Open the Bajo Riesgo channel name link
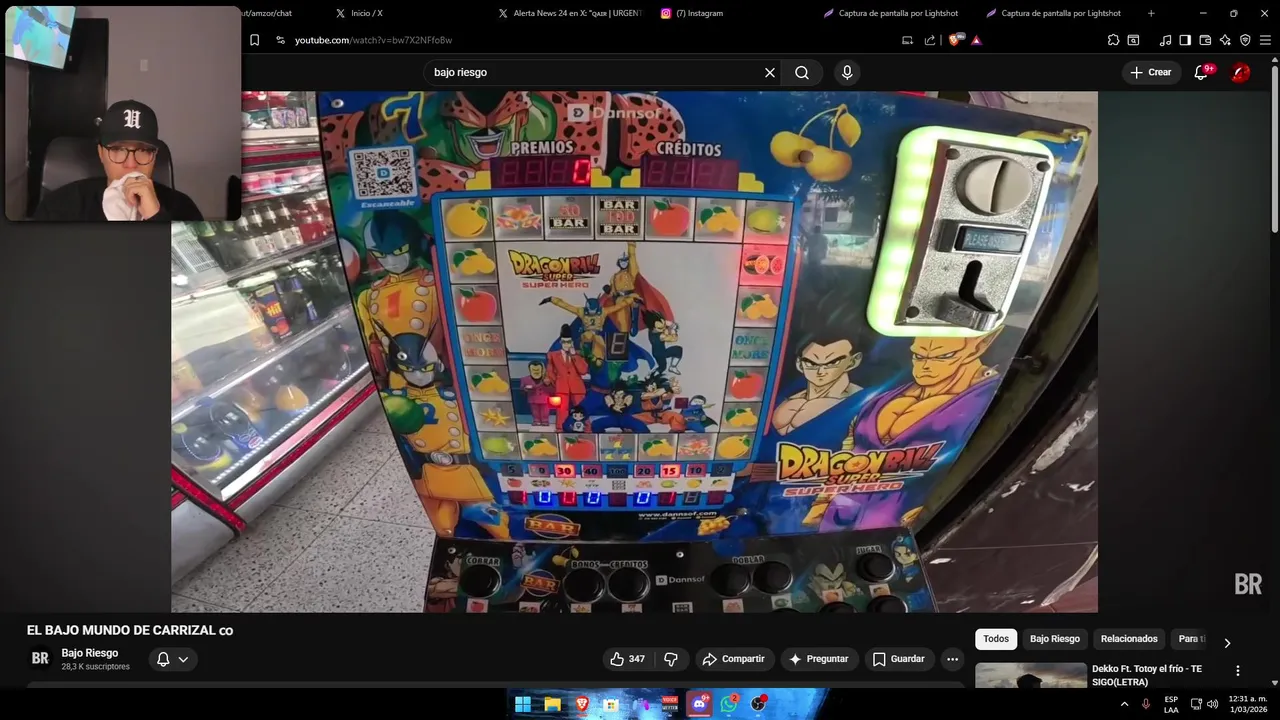 (x=90, y=653)
